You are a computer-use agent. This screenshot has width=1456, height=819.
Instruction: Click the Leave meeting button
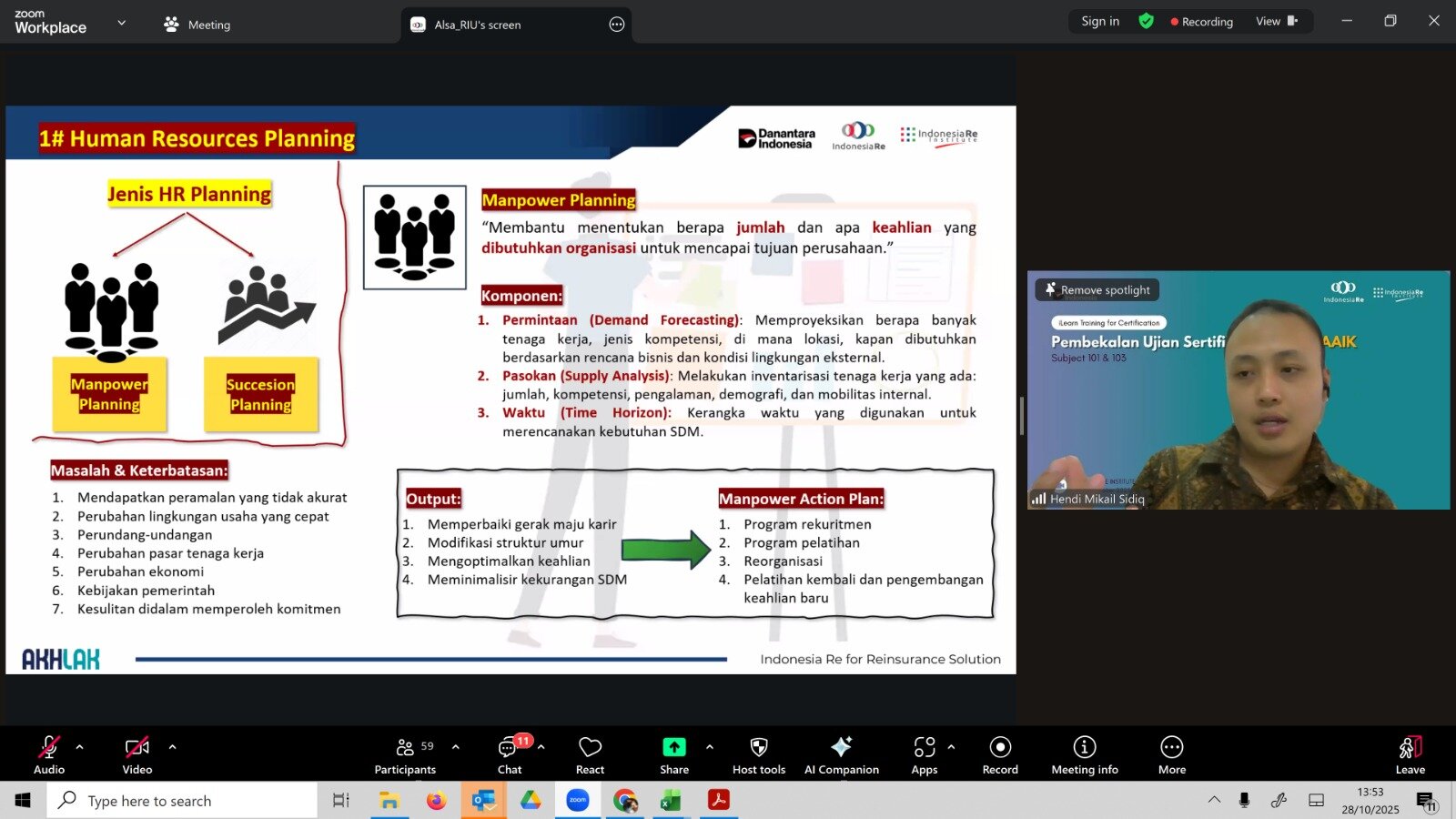[x=1410, y=754]
